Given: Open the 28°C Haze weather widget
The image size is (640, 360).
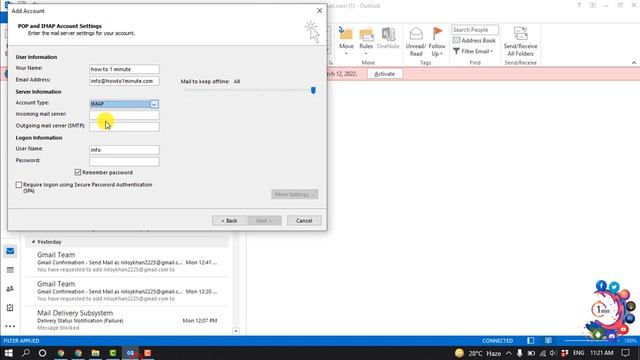Looking at the screenshot, I should click(478, 353).
